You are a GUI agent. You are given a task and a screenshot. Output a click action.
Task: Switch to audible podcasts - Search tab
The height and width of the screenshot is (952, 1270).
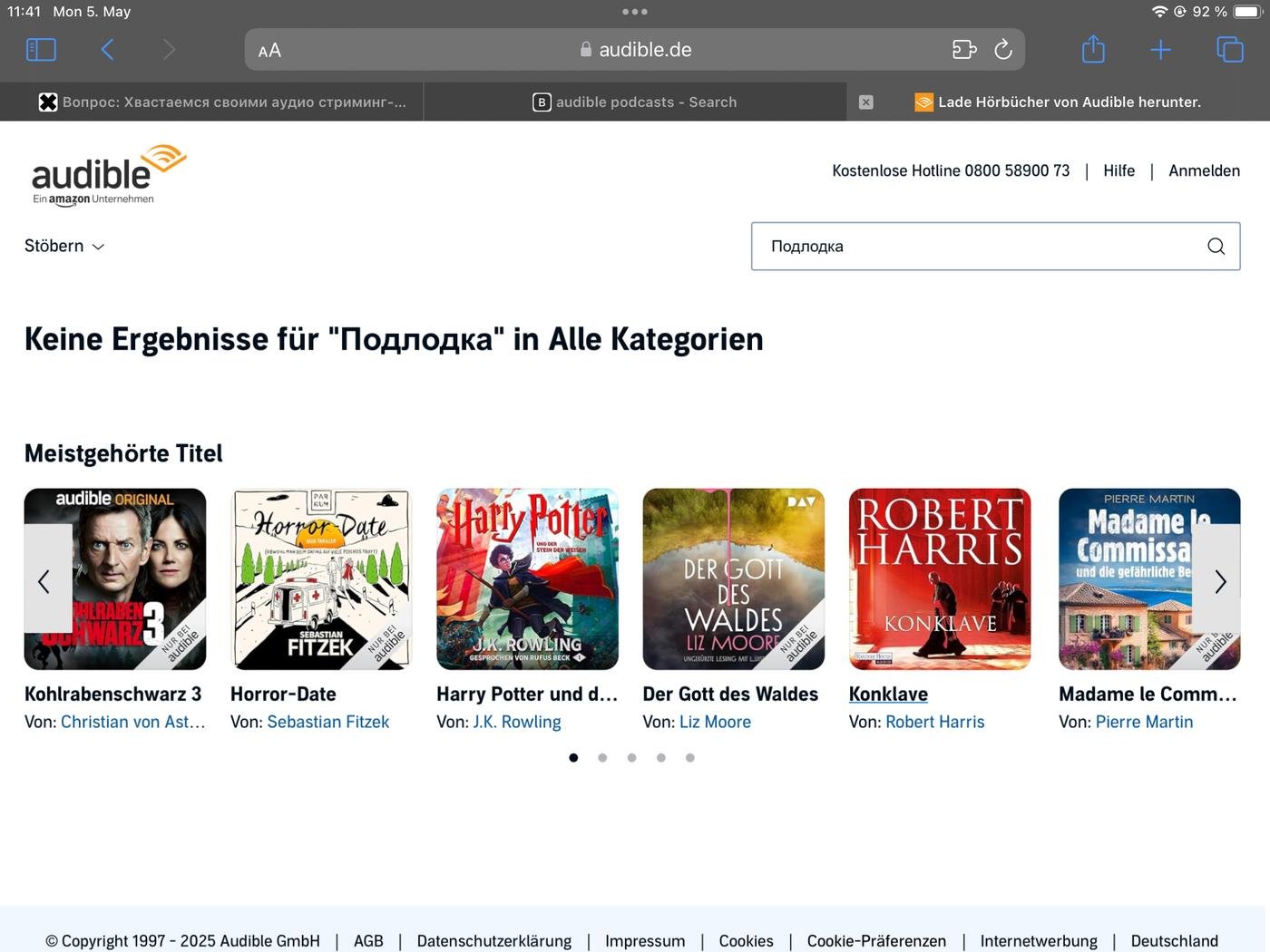pyautogui.click(x=635, y=102)
